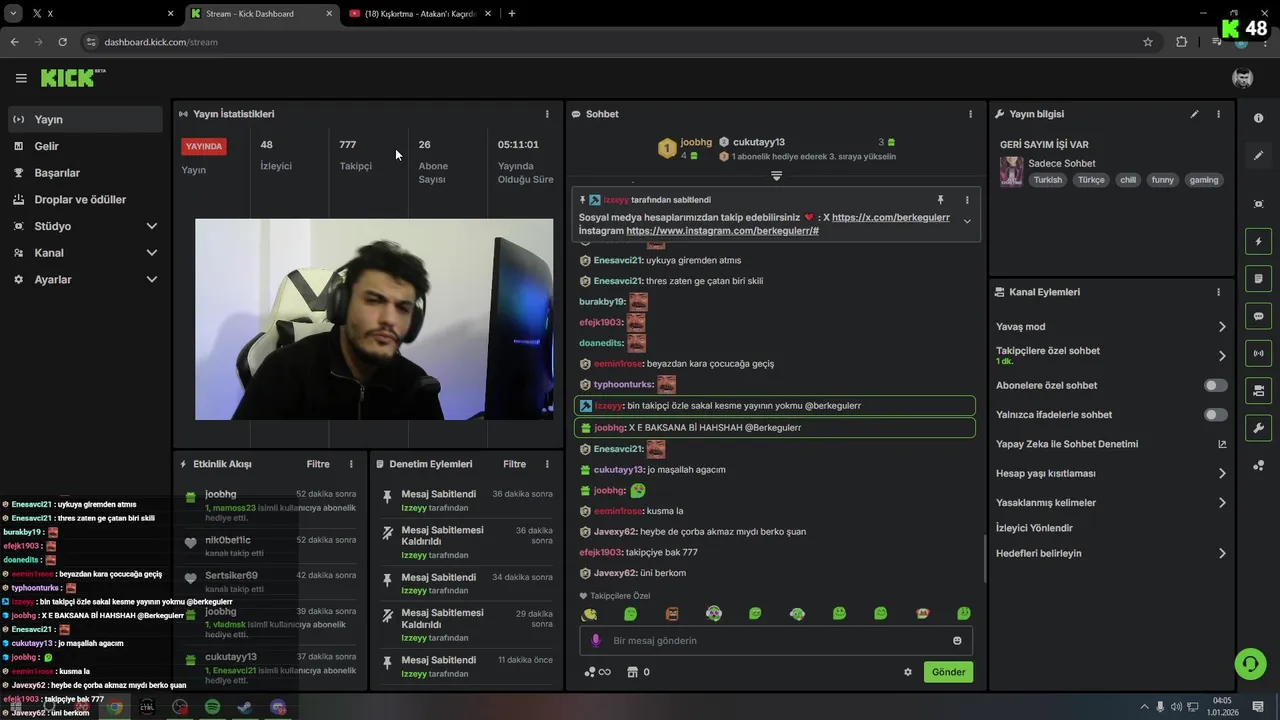Toggle the broadcast signal sidebar icon
Image resolution: width=1280 pixels, height=720 pixels.
click(1258, 353)
